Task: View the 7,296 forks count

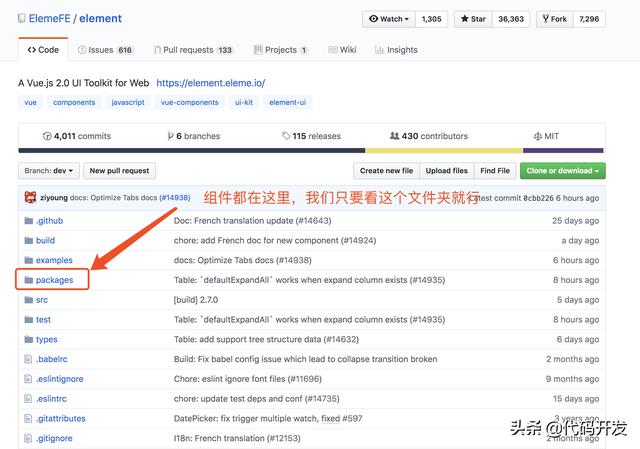Action: [589, 19]
